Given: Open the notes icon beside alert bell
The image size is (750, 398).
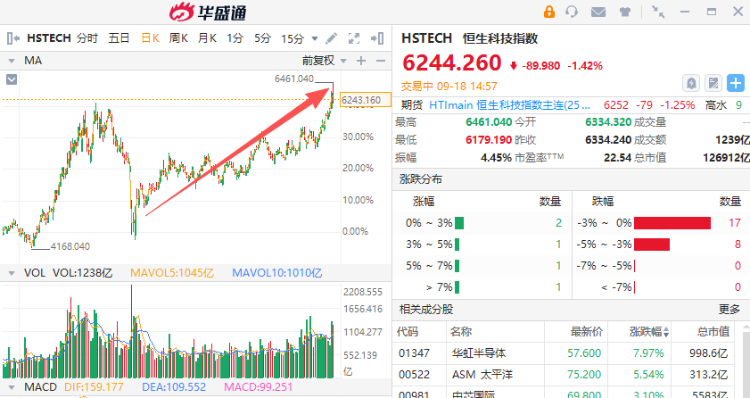Looking at the screenshot, I should tap(713, 83).
